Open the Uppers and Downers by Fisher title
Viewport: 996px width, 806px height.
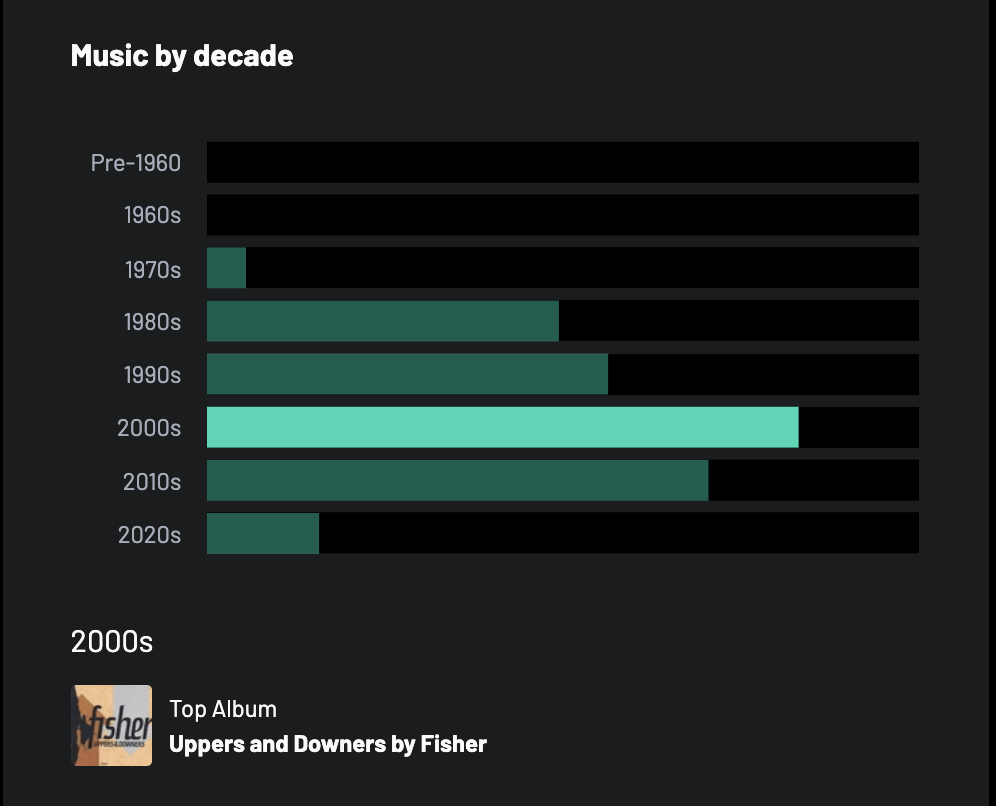[328, 744]
